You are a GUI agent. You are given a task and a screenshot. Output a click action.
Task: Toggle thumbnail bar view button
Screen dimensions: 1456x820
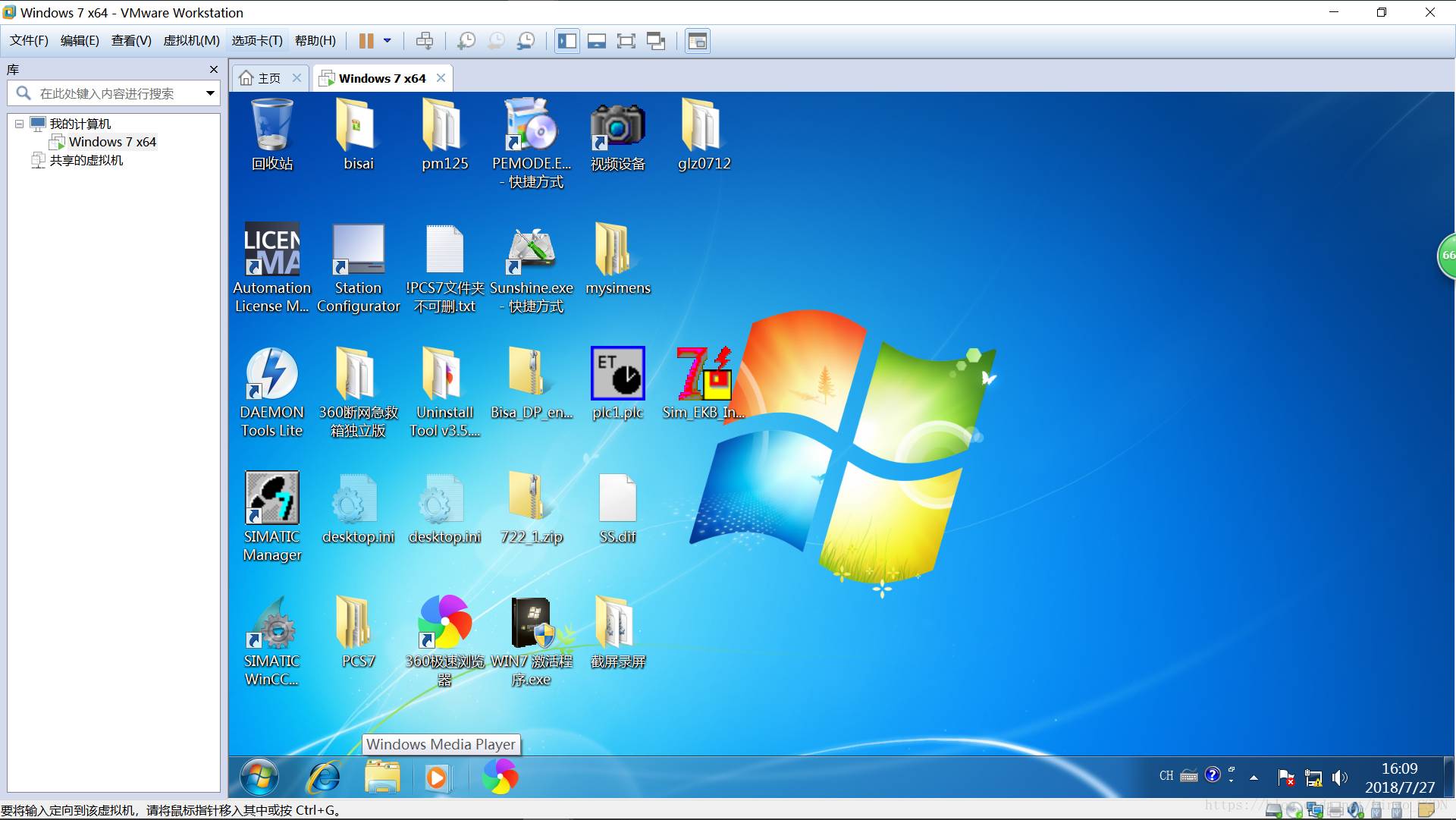tap(597, 41)
